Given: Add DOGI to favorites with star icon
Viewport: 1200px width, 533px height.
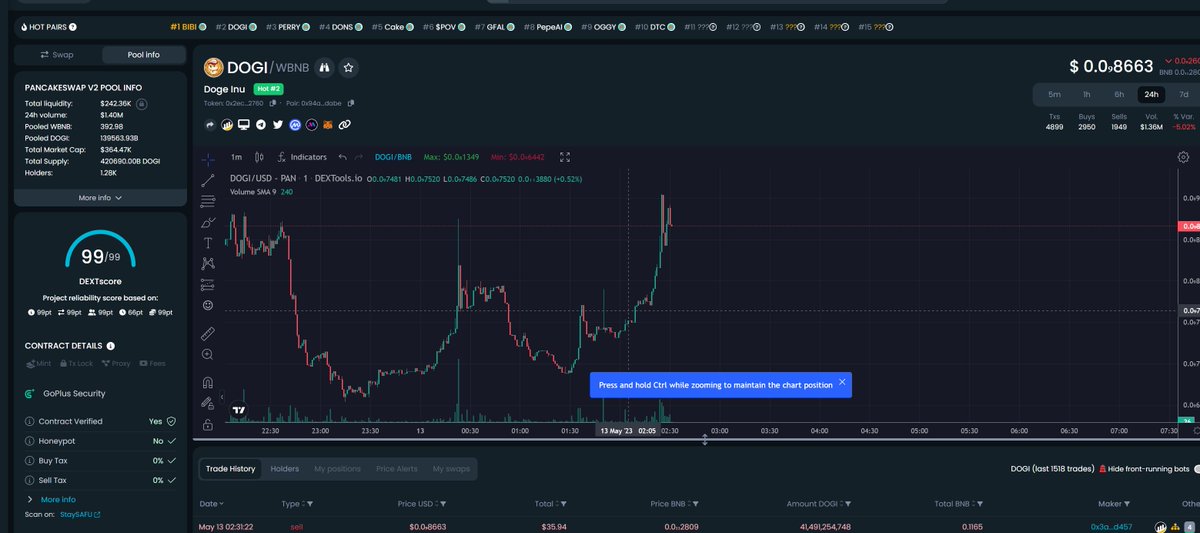Looking at the screenshot, I should [x=348, y=68].
